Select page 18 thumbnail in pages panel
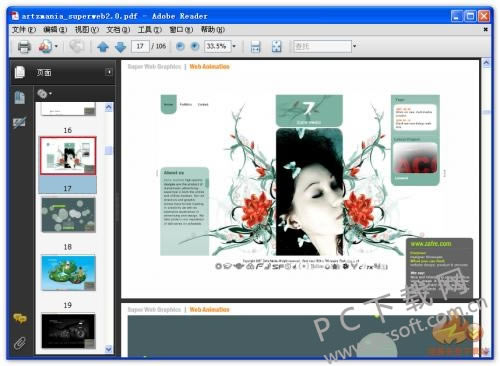The width and height of the screenshot is (500, 366). pyautogui.click(x=68, y=215)
